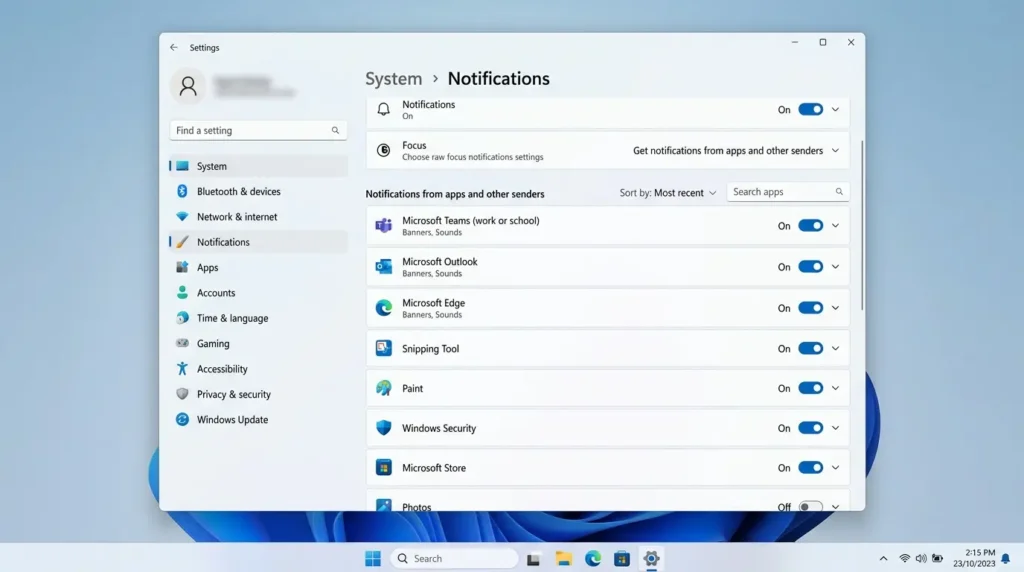1024x572 pixels.
Task: Open Gaming settings page
Action: (x=259, y=343)
